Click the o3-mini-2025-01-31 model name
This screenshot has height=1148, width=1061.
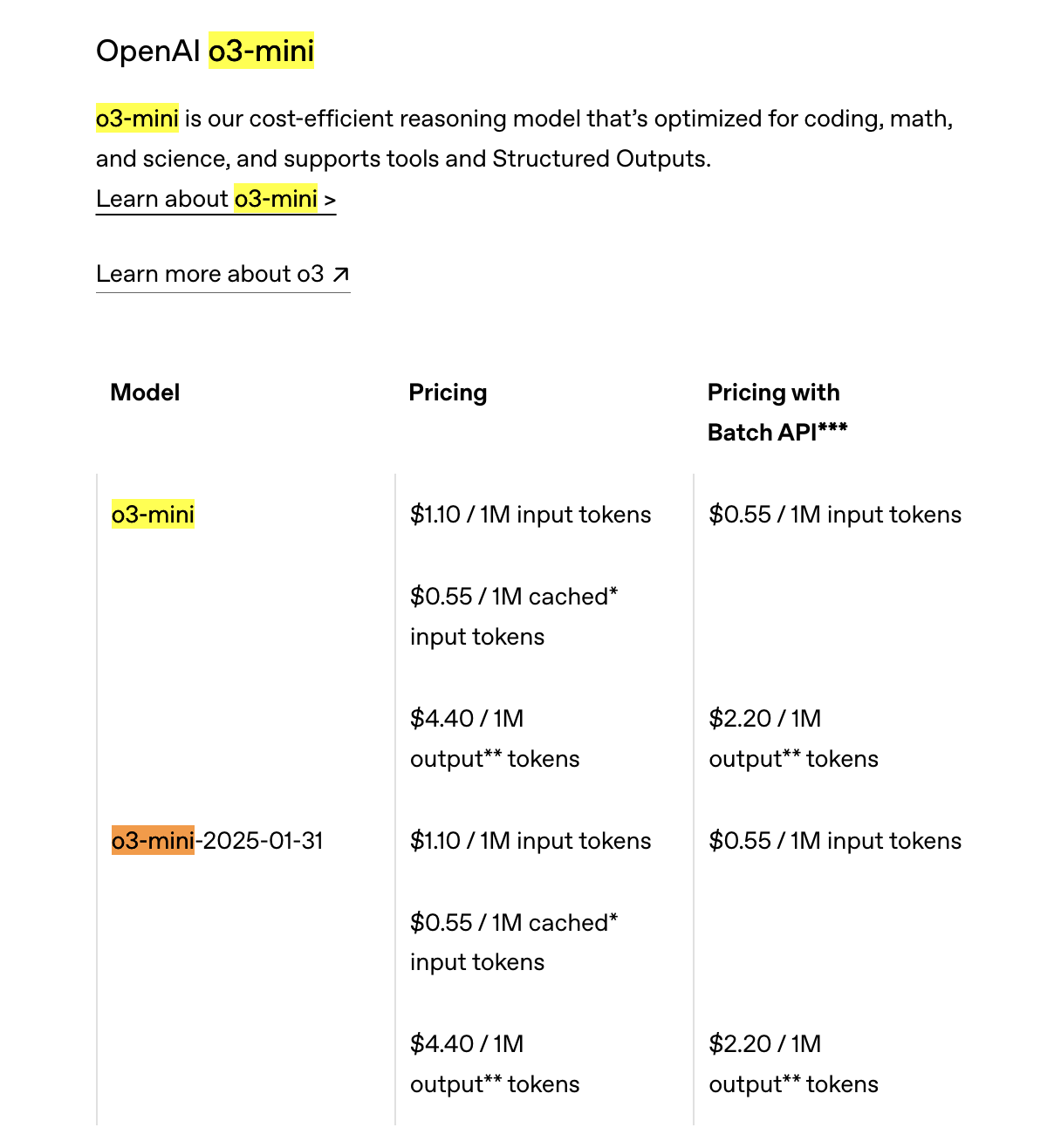217,841
